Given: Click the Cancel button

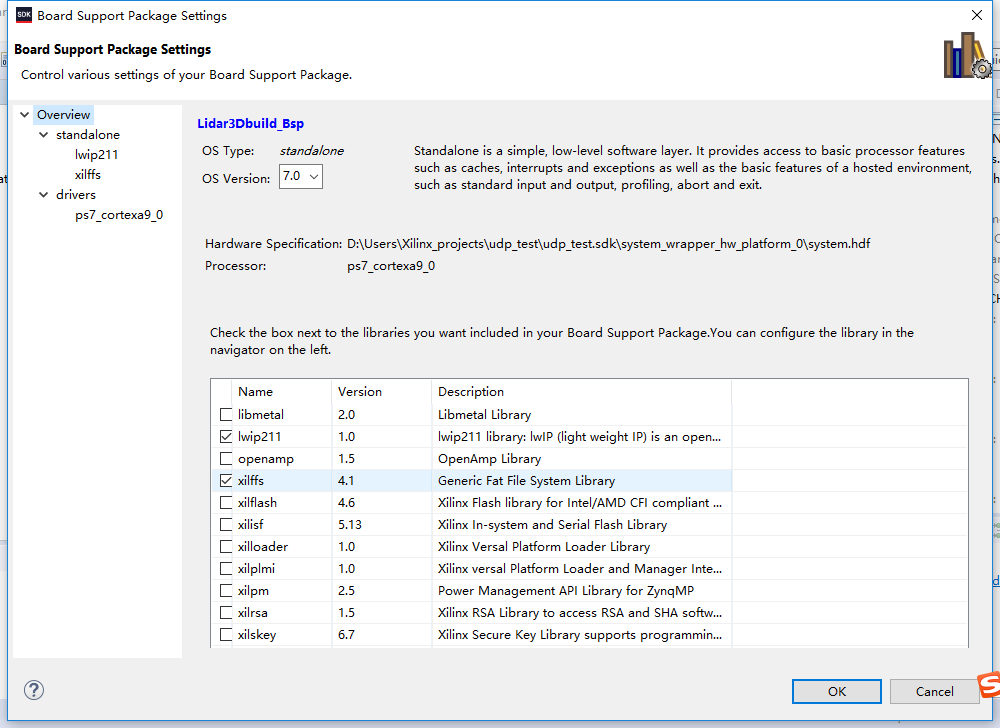Looking at the screenshot, I should point(934,691).
